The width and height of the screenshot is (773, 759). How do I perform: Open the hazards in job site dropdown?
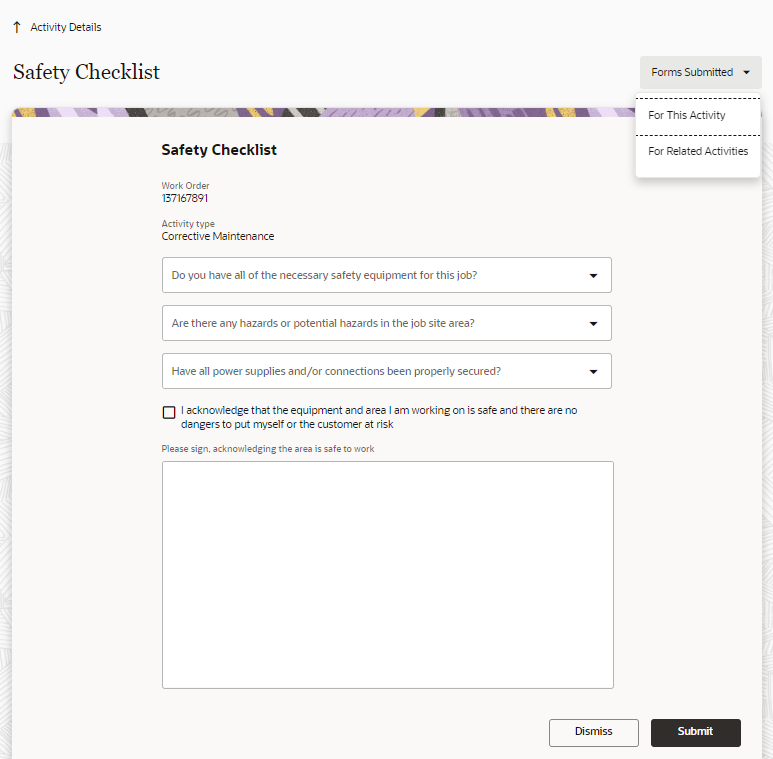386,323
